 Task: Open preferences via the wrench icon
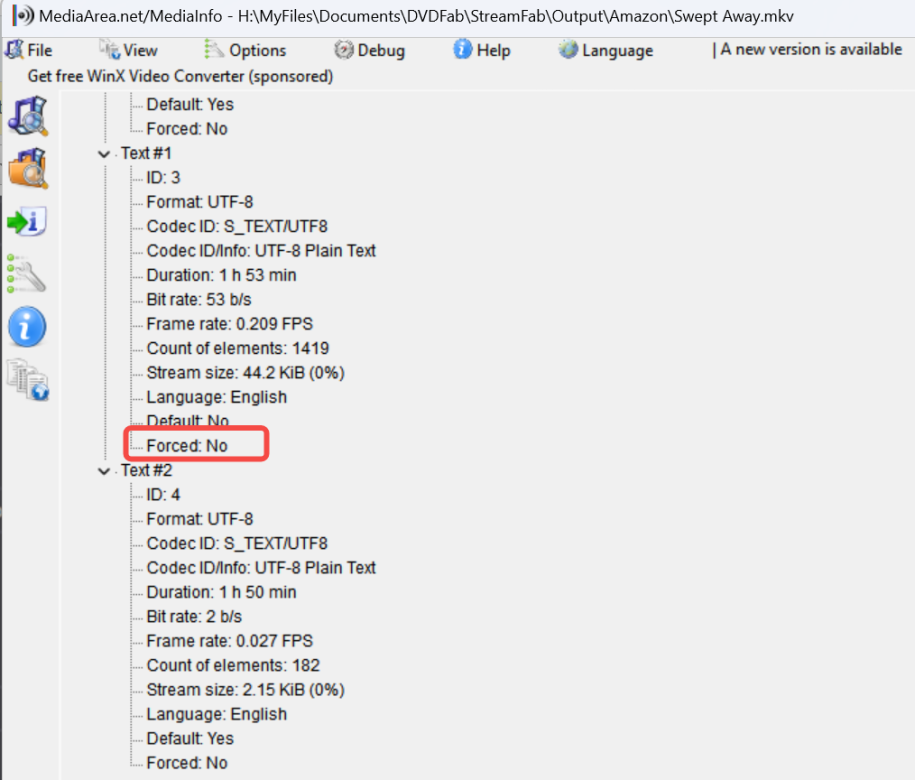click(x=26, y=274)
